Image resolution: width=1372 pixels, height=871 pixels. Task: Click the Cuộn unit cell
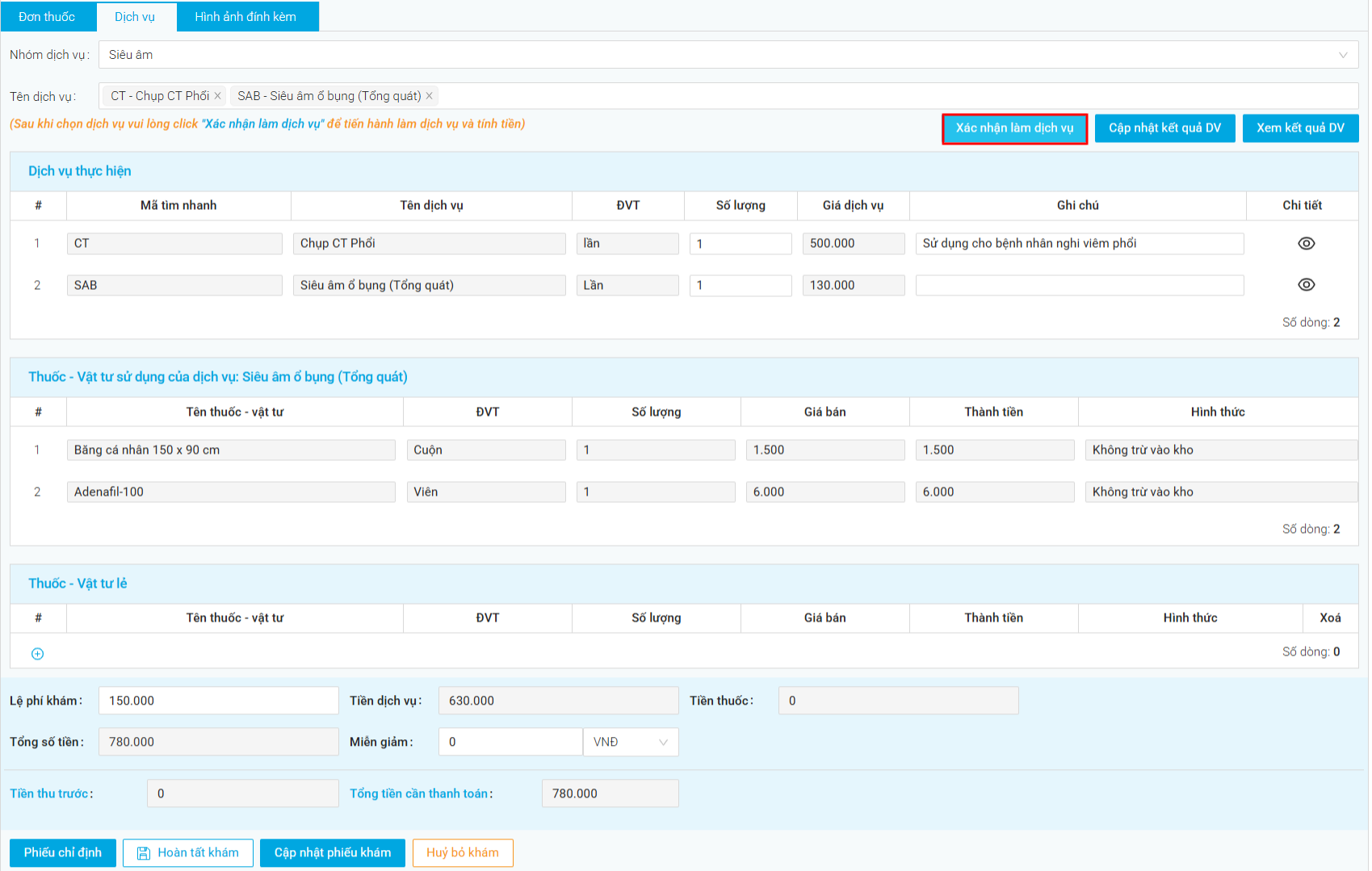(486, 450)
